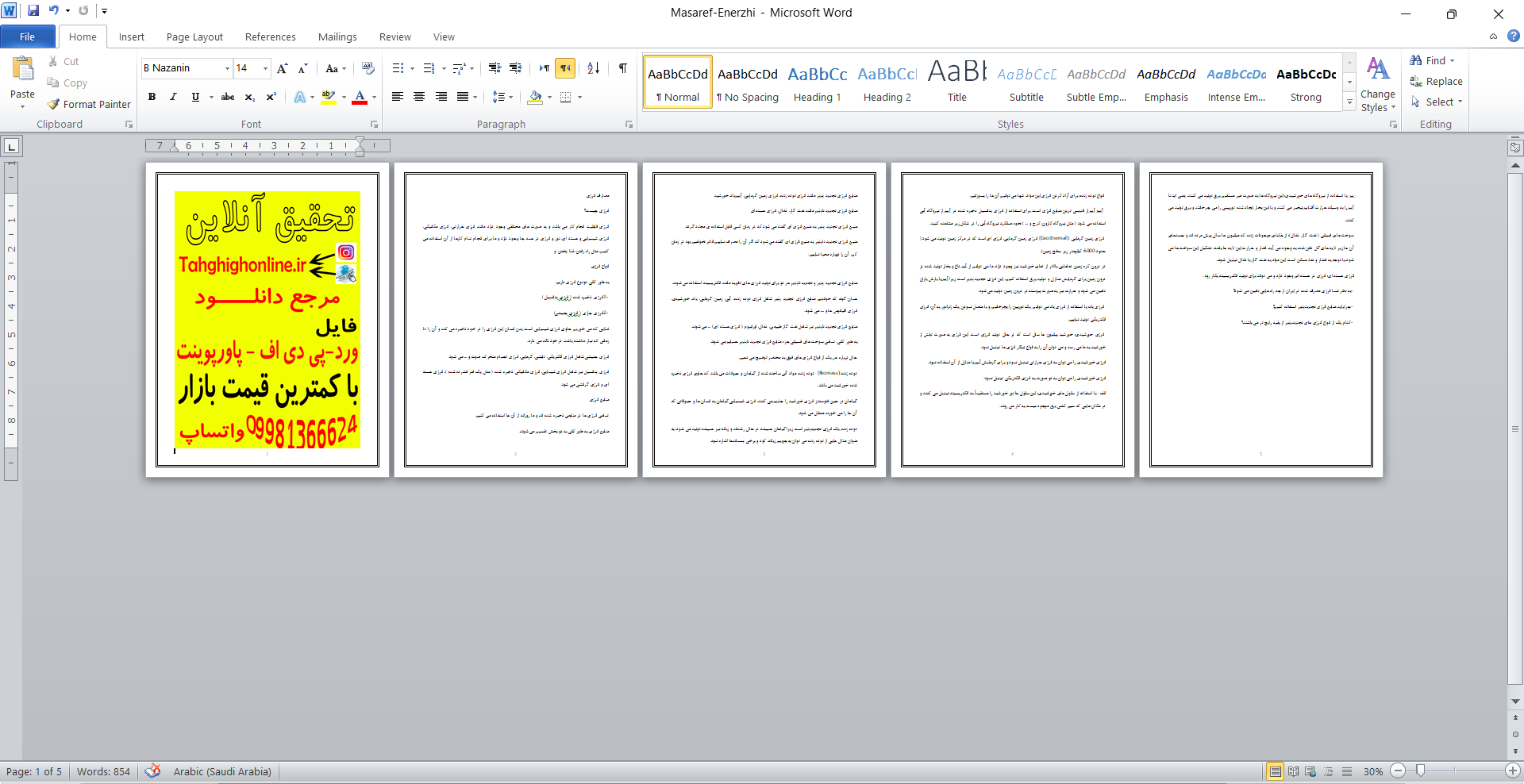Switch to the Review tab

tap(394, 37)
